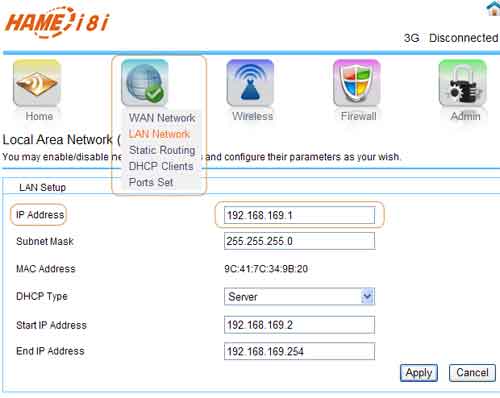Apply the LAN settings
500x398 pixels.
coord(419,373)
